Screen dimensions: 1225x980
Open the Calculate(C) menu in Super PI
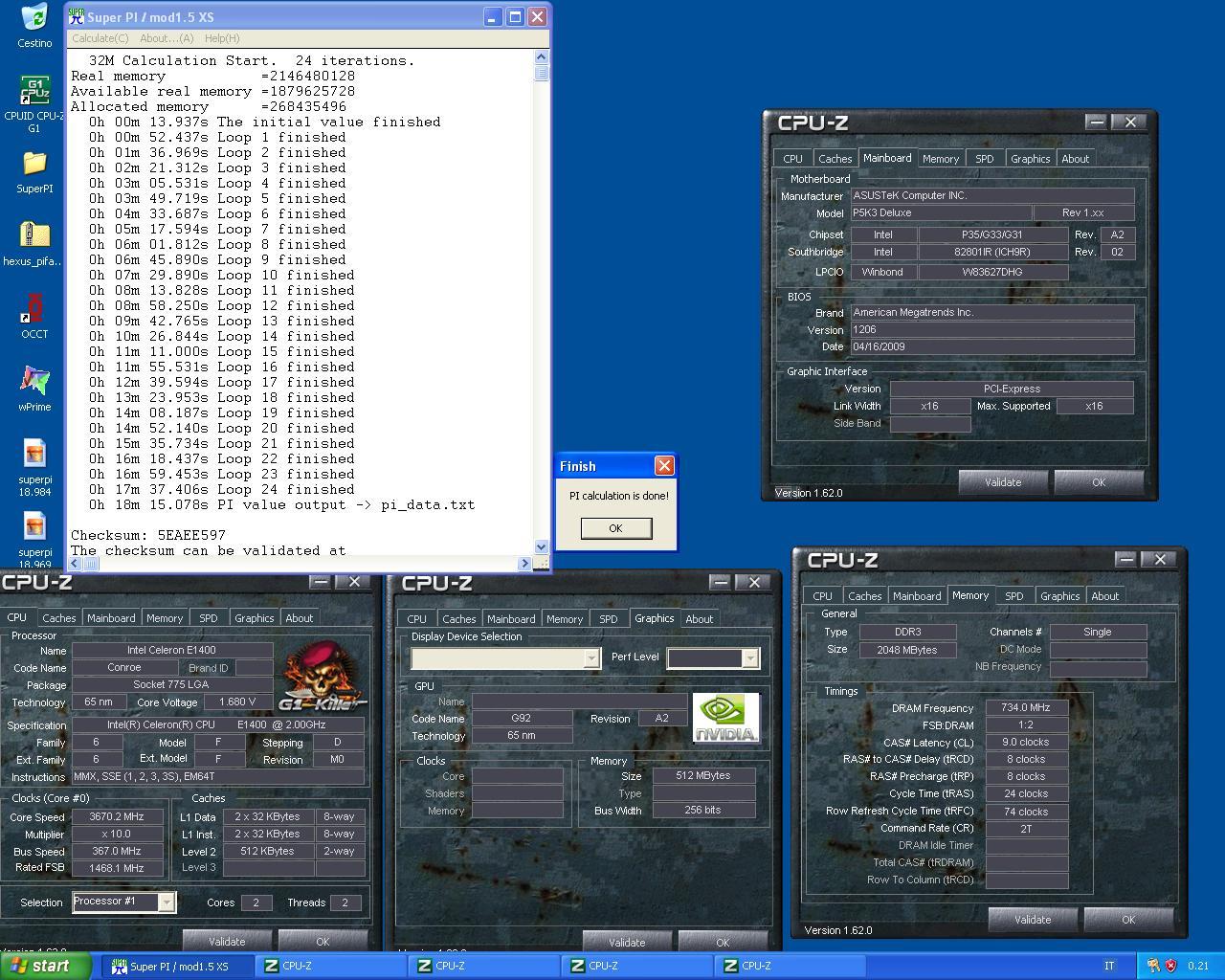point(100,38)
